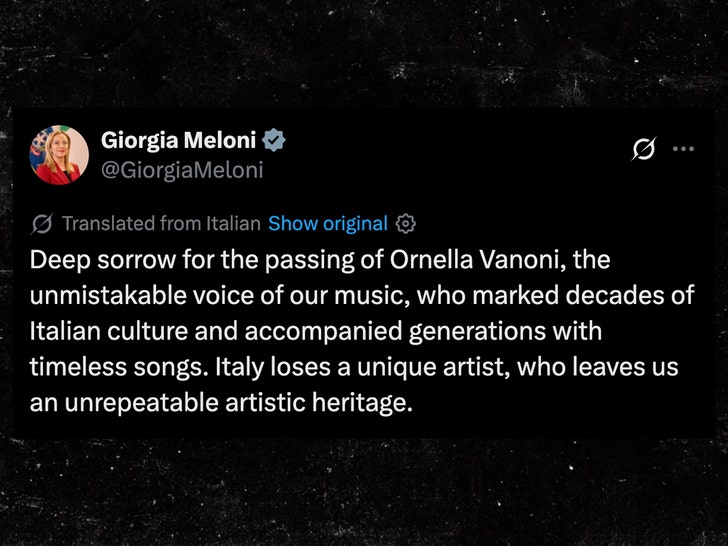The height and width of the screenshot is (546, 728).
Task: Click the blue verified badge
Action: click(x=275, y=141)
